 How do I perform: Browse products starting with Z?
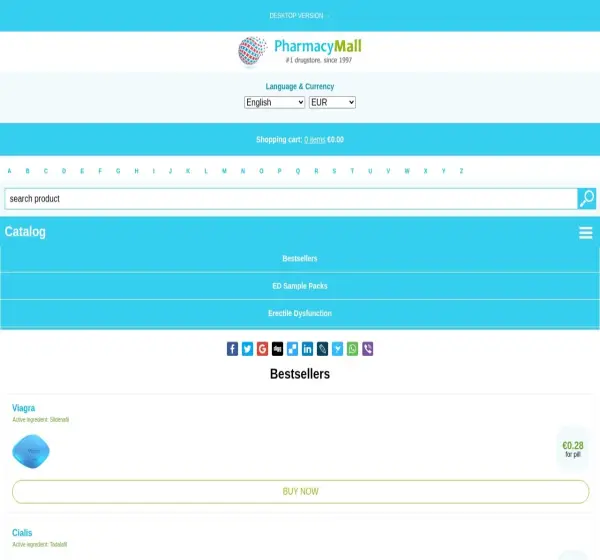click(x=461, y=171)
